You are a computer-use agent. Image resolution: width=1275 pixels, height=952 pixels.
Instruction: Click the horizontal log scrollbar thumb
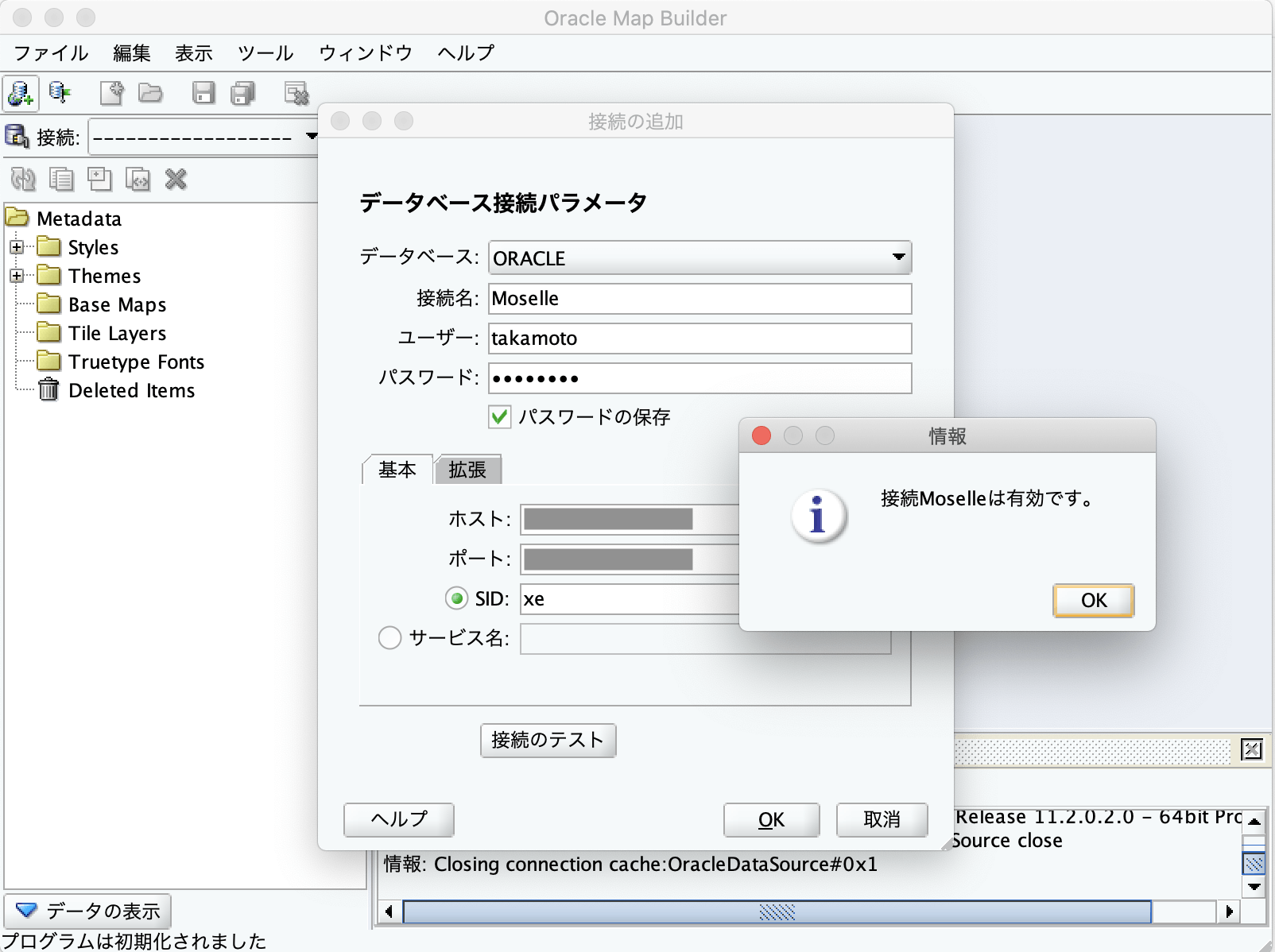(777, 911)
